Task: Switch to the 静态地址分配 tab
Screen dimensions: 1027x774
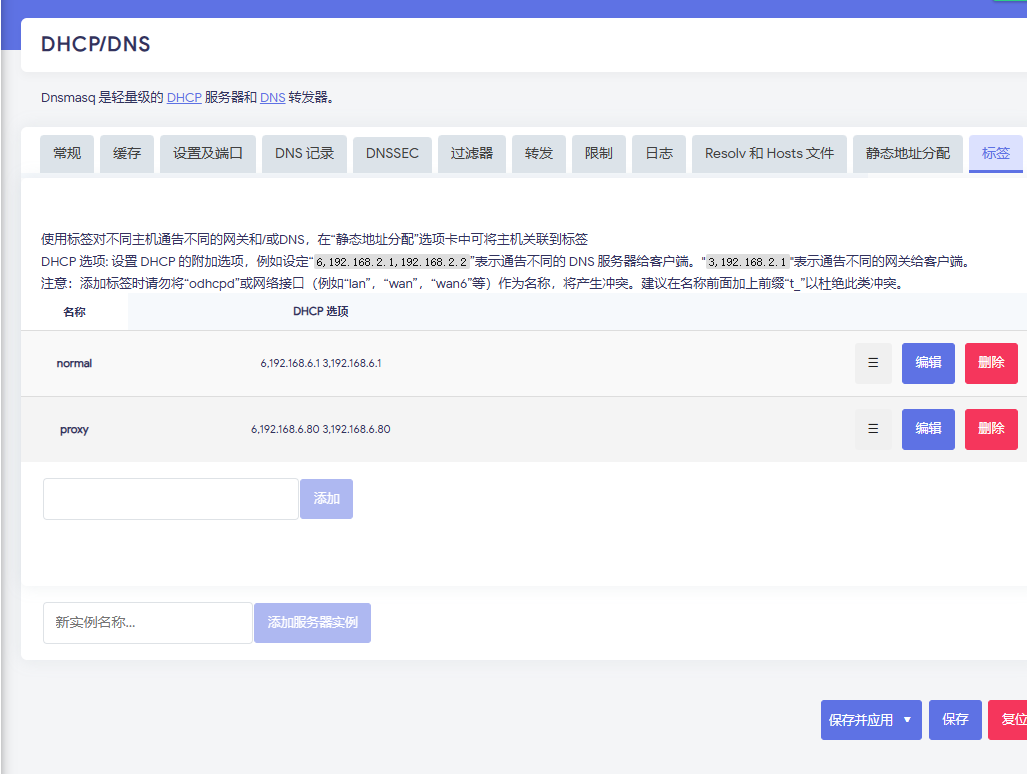Action: 908,154
